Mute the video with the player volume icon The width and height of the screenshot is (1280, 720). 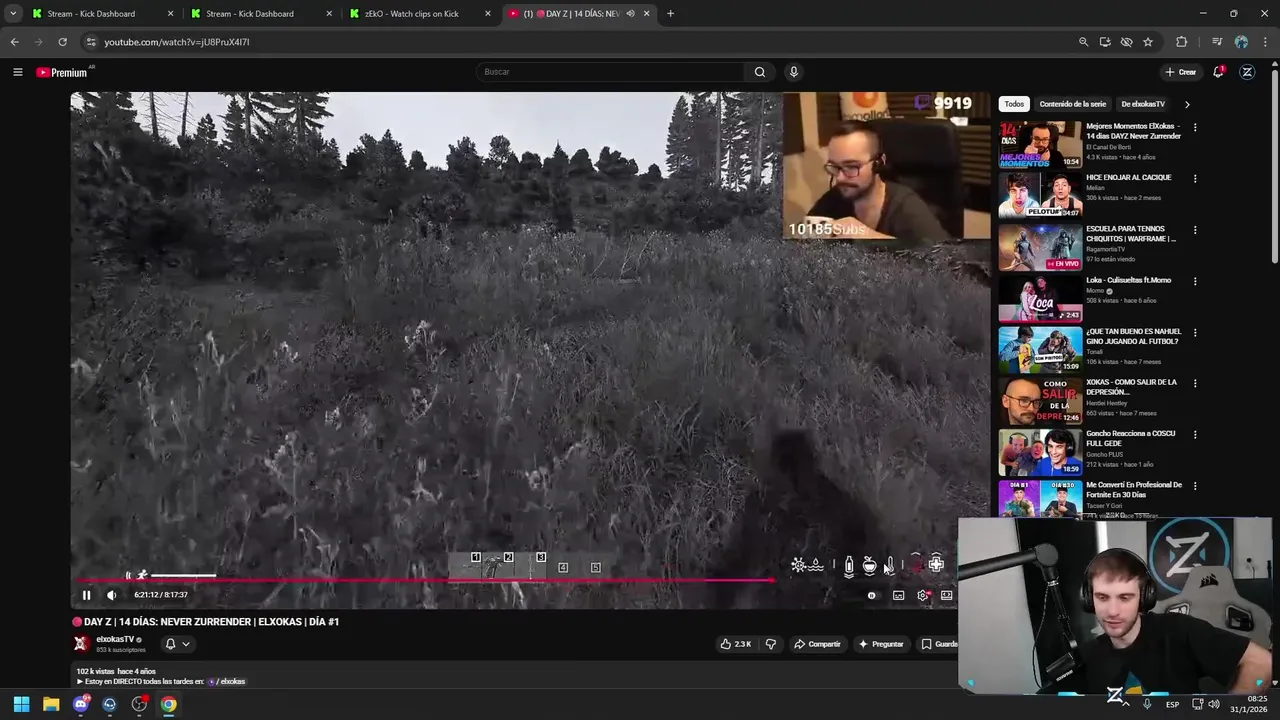coord(111,595)
